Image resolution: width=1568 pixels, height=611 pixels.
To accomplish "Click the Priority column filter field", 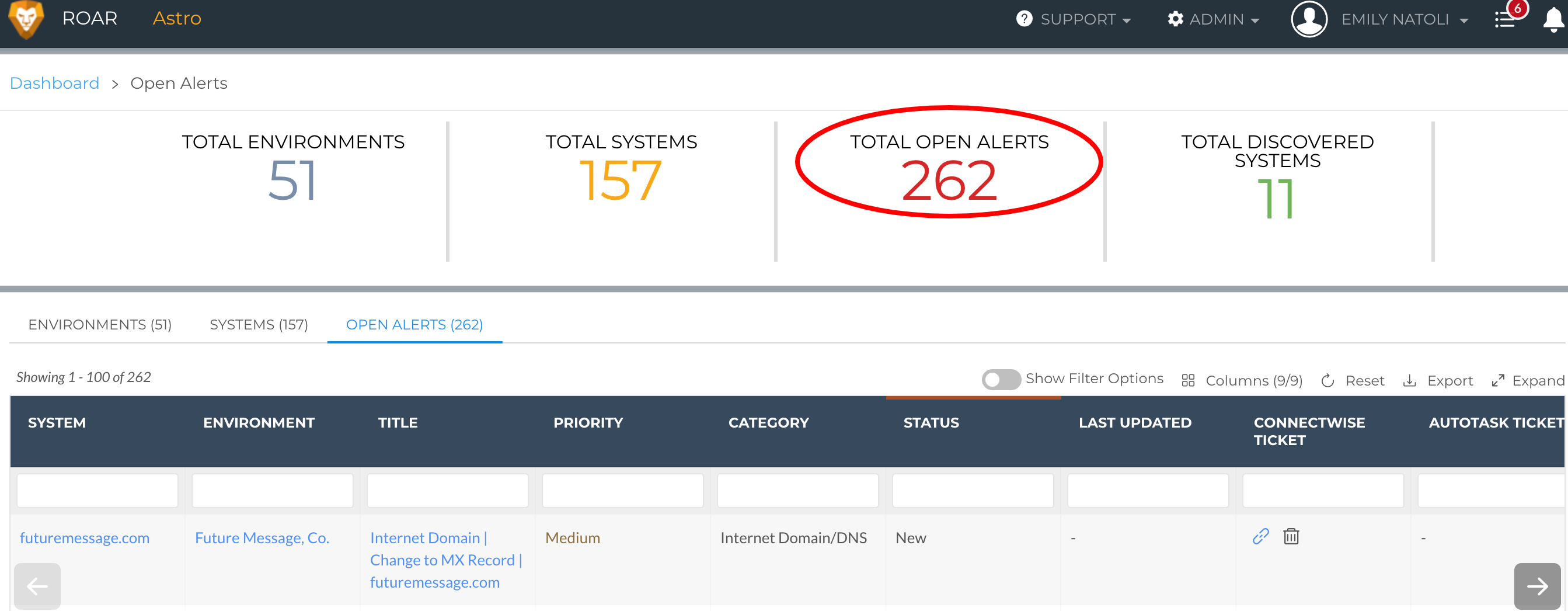I will click(x=622, y=490).
